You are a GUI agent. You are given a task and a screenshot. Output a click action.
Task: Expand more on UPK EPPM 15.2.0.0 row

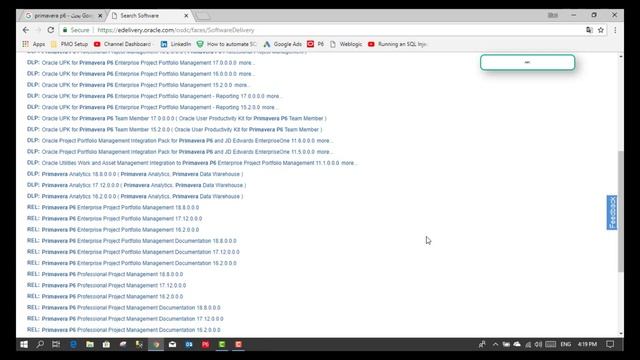pyautogui.click(x=242, y=85)
